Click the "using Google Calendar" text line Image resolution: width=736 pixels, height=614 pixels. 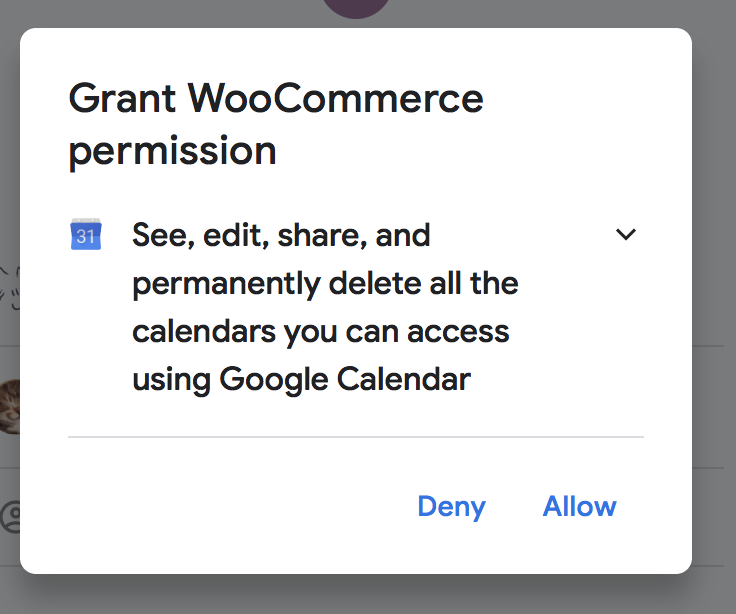[x=301, y=380]
